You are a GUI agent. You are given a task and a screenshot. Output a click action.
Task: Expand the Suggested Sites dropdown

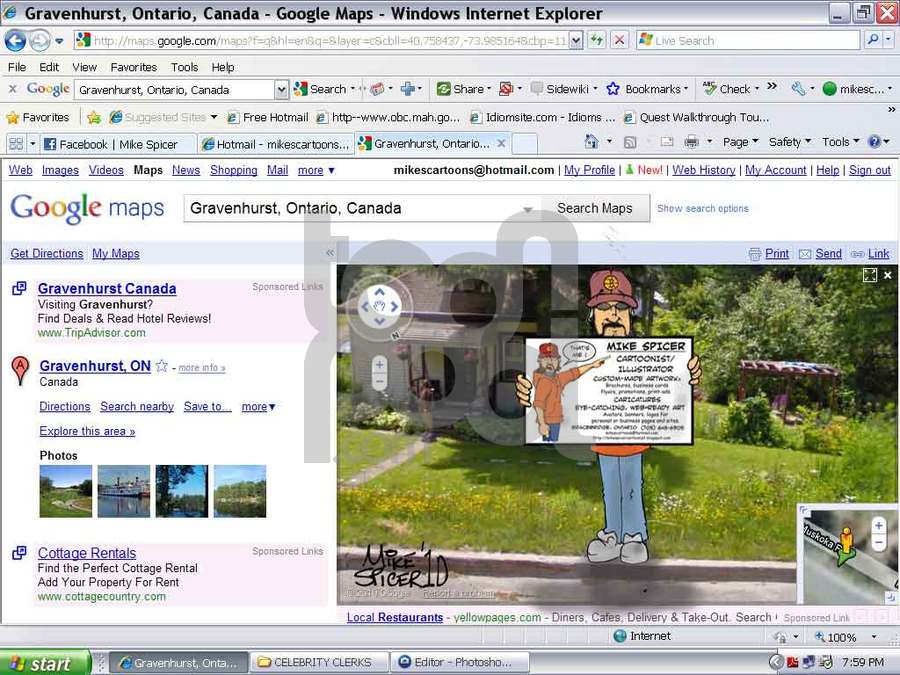point(214,117)
